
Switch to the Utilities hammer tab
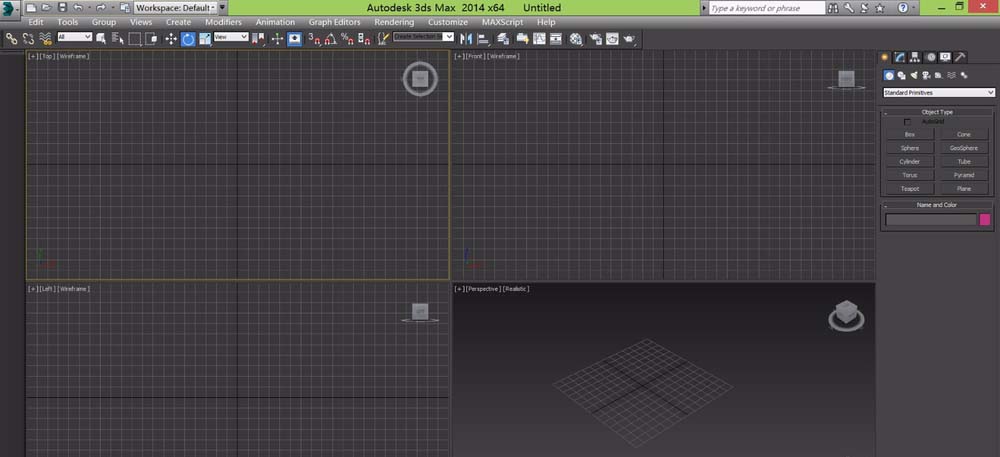click(961, 57)
